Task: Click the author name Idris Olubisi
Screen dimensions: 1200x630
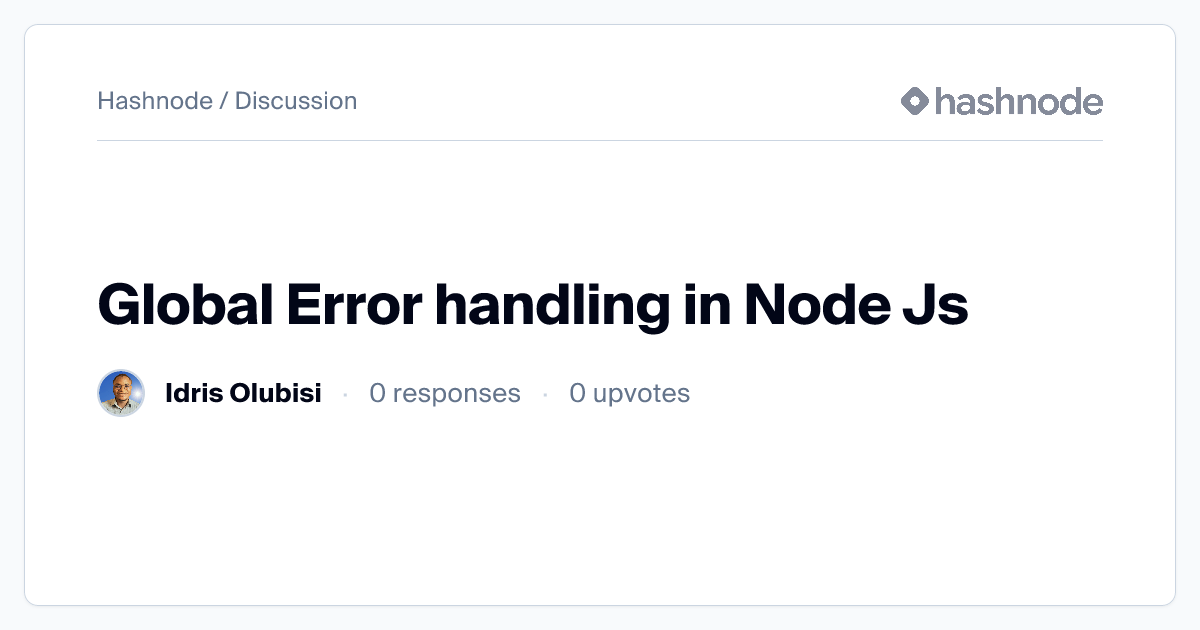Action: [243, 393]
